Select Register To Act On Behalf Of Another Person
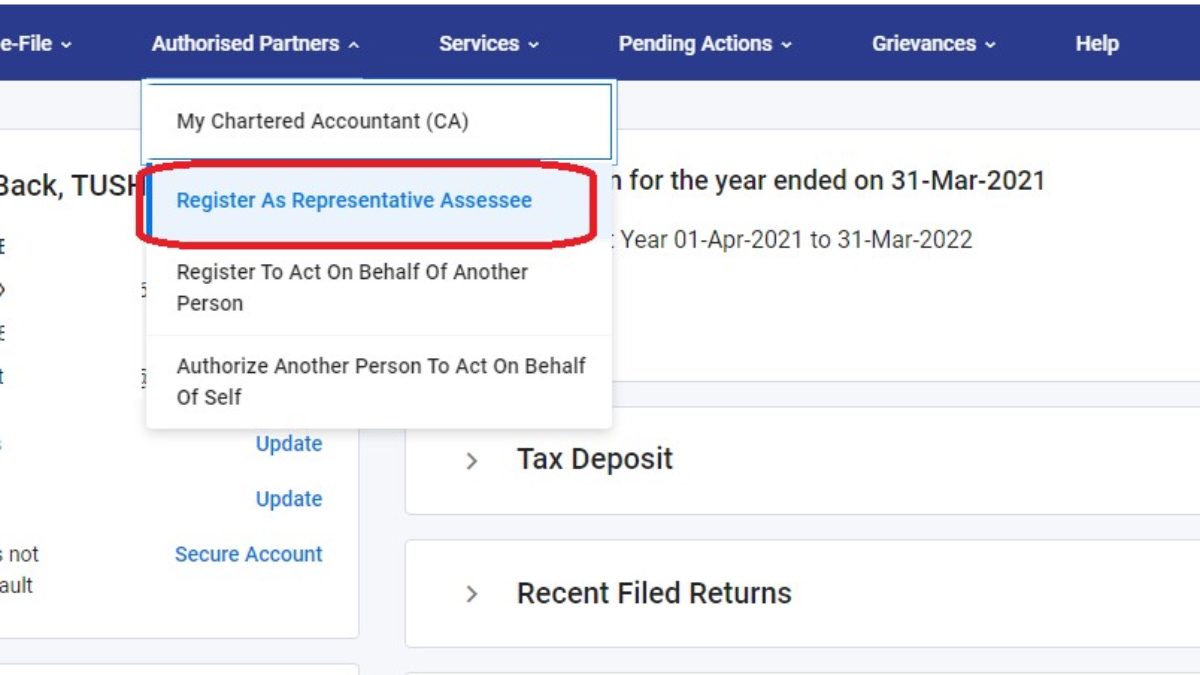The image size is (1200, 675). click(352, 287)
